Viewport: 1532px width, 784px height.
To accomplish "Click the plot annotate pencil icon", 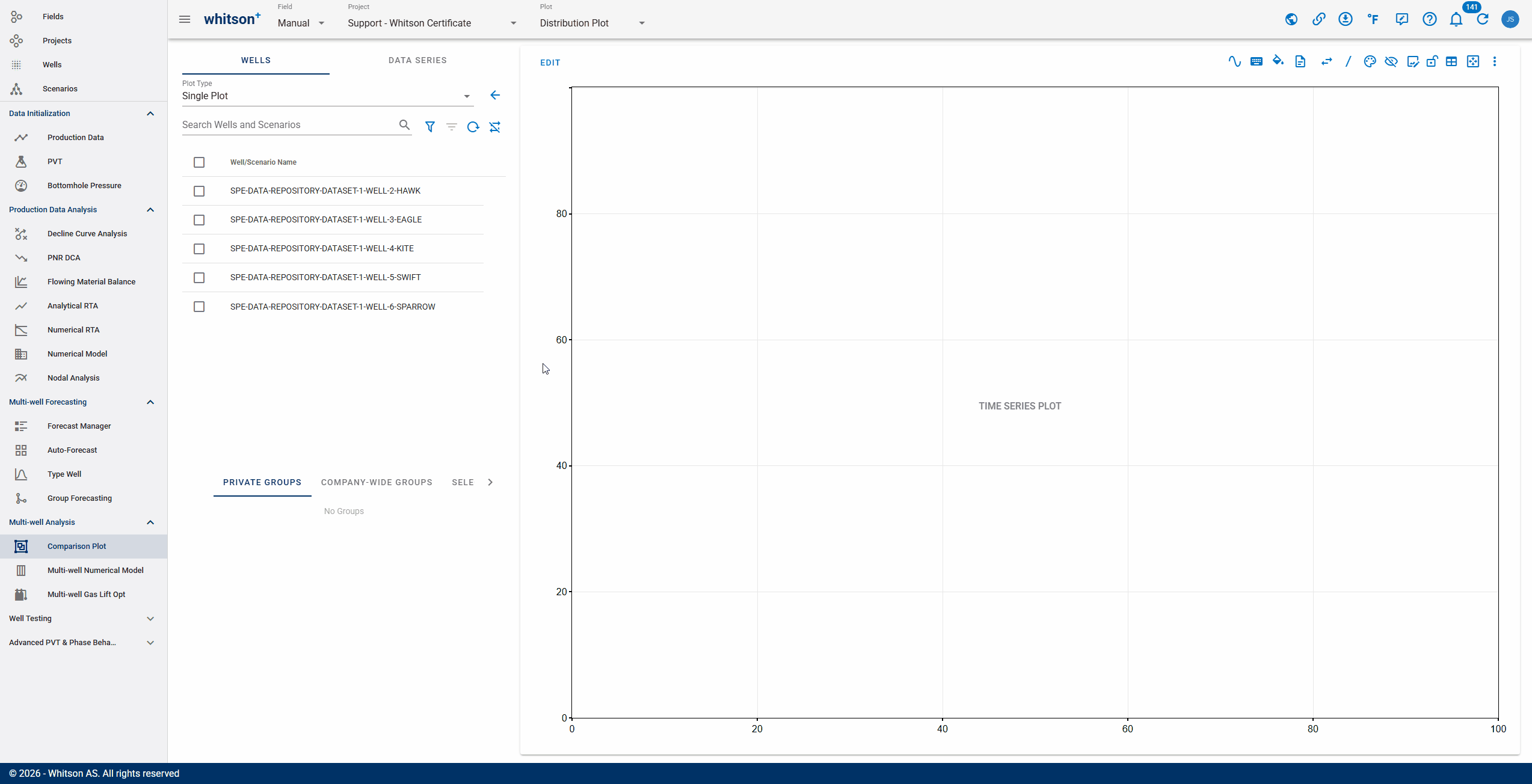I will [x=1413, y=61].
